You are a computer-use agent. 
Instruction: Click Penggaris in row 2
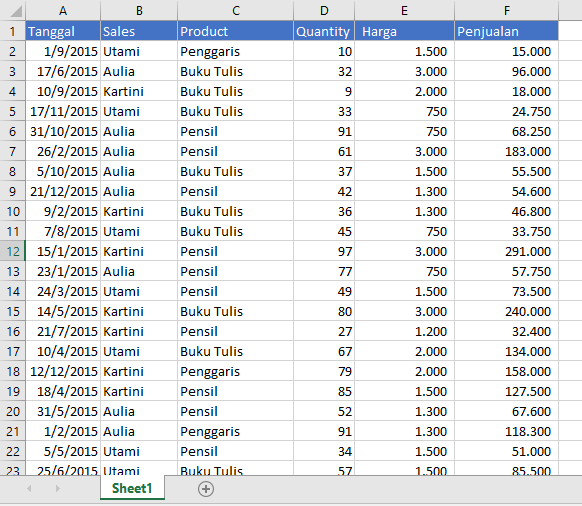[x=236, y=51]
